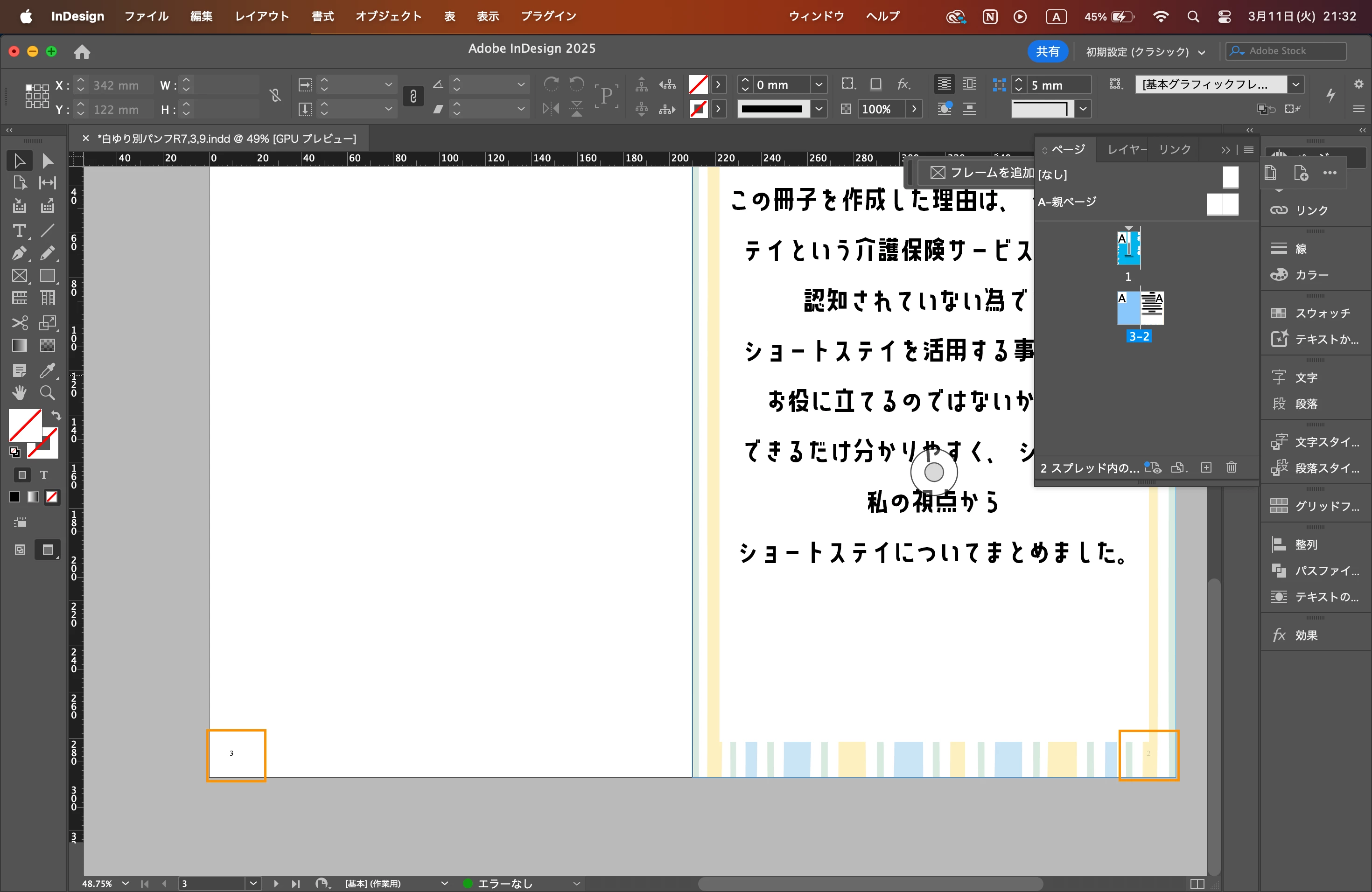This screenshot has width=1372, height=892.
Task: Click the 共有 share button
Action: 1047,52
